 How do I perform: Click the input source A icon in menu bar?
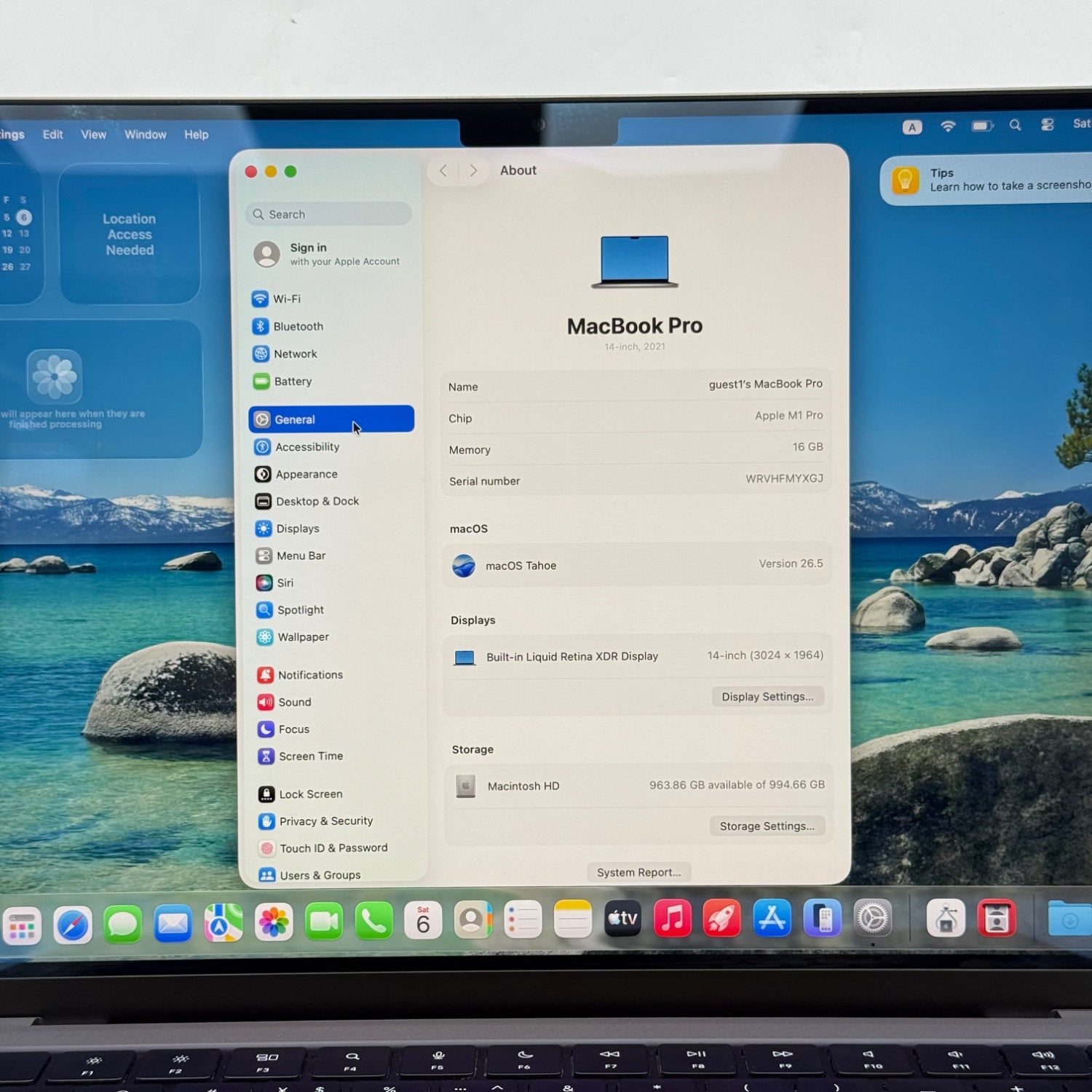click(912, 127)
